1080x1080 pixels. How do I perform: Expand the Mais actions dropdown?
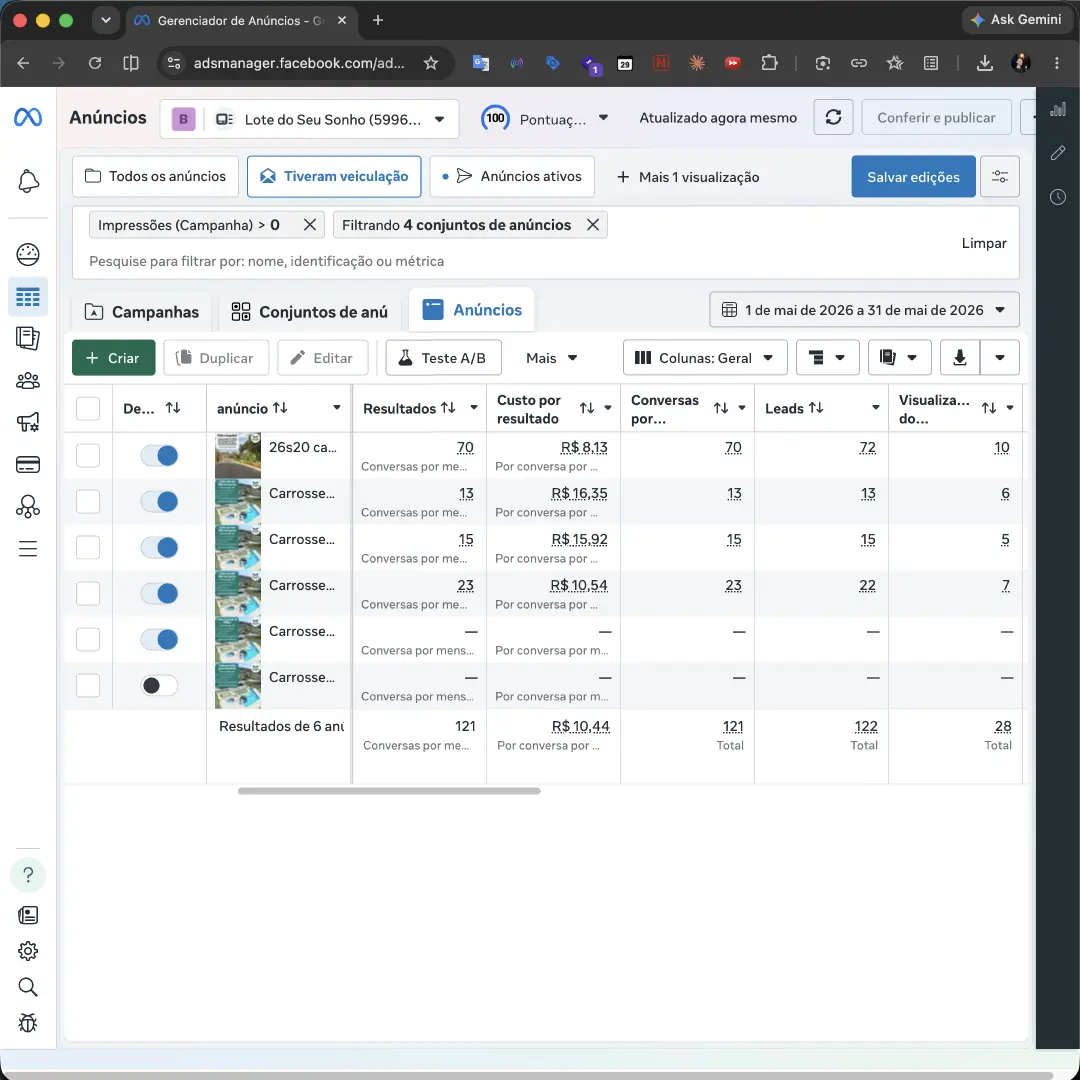click(551, 358)
